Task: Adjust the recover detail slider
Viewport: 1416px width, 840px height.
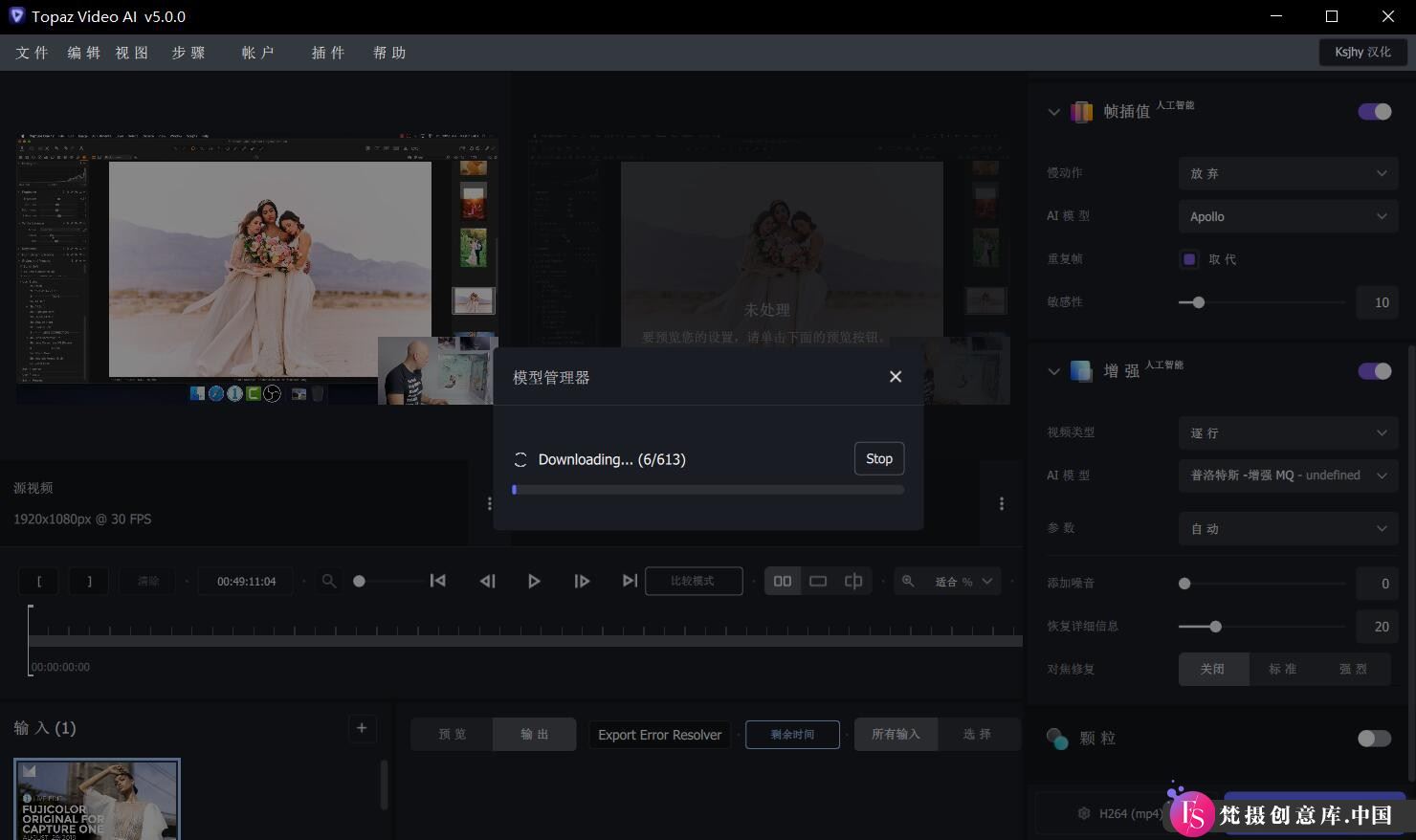Action: [1262, 627]
